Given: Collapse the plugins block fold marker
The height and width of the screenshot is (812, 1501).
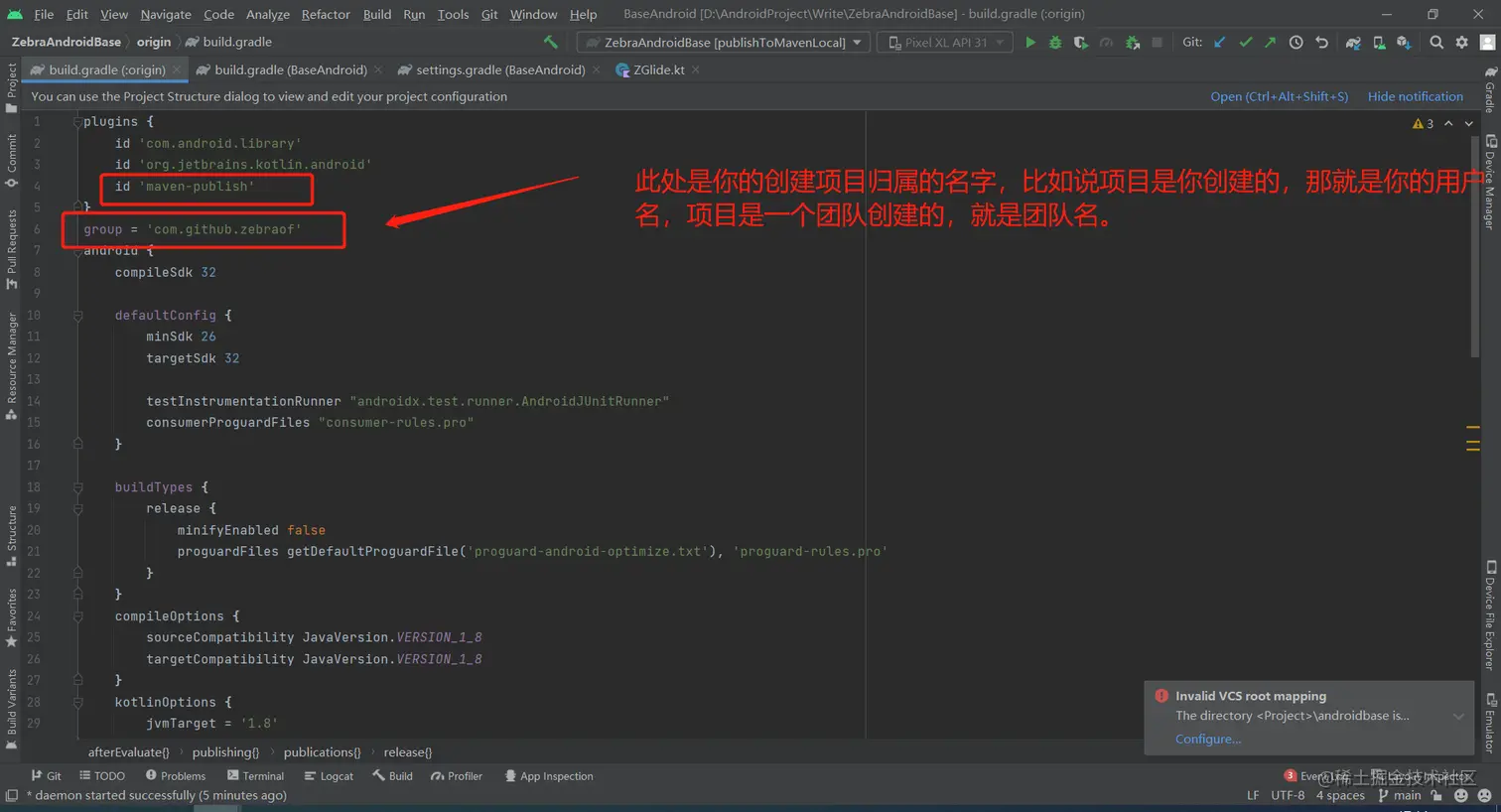Looking at the screenshot, I should coord(77,122).
